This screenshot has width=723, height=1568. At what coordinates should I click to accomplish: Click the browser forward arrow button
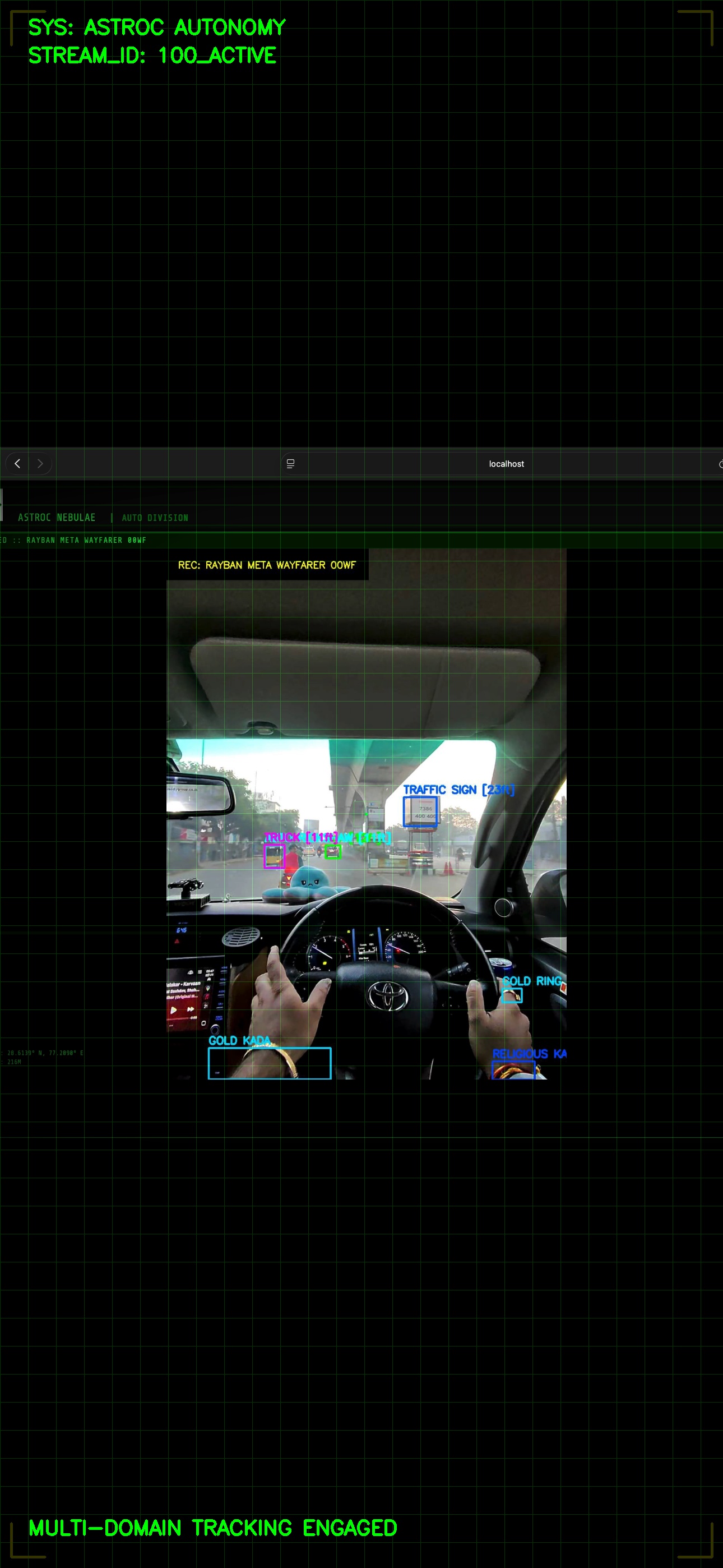pos(40,464)
